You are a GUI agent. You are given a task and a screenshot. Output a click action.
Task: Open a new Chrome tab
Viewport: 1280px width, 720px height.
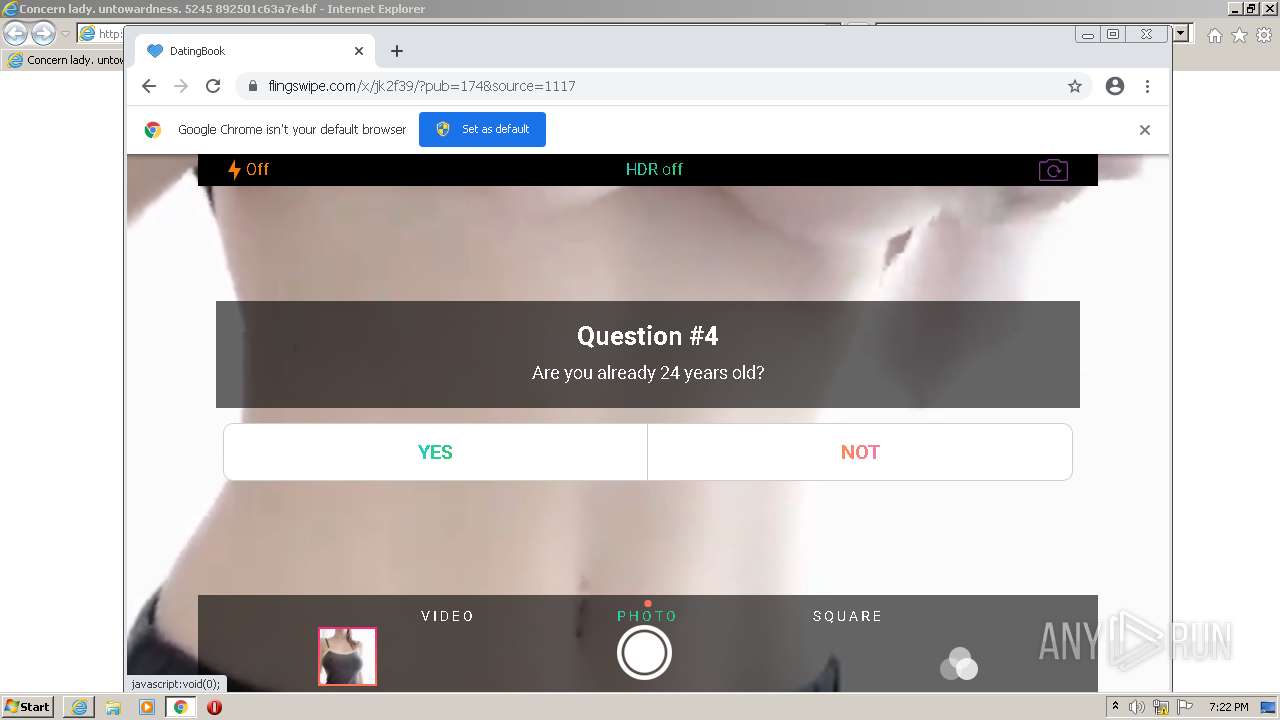[397, 51]
